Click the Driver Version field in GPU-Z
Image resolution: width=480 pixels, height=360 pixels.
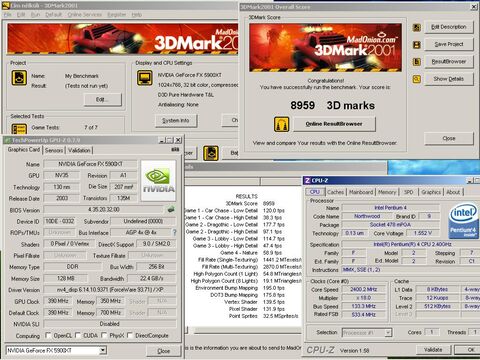click(x=110, y=290)
